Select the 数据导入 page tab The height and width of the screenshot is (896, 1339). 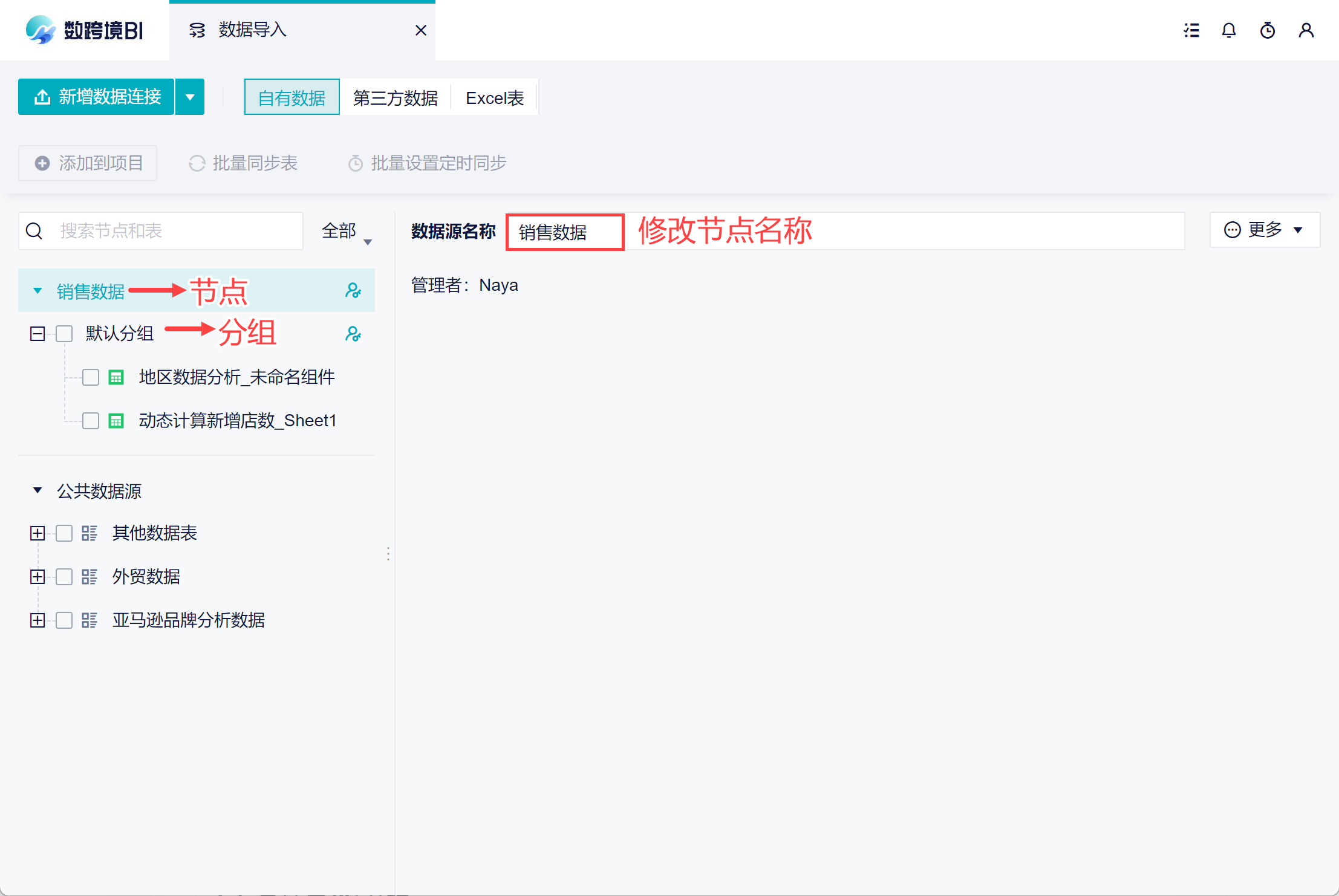coord(302,30)
